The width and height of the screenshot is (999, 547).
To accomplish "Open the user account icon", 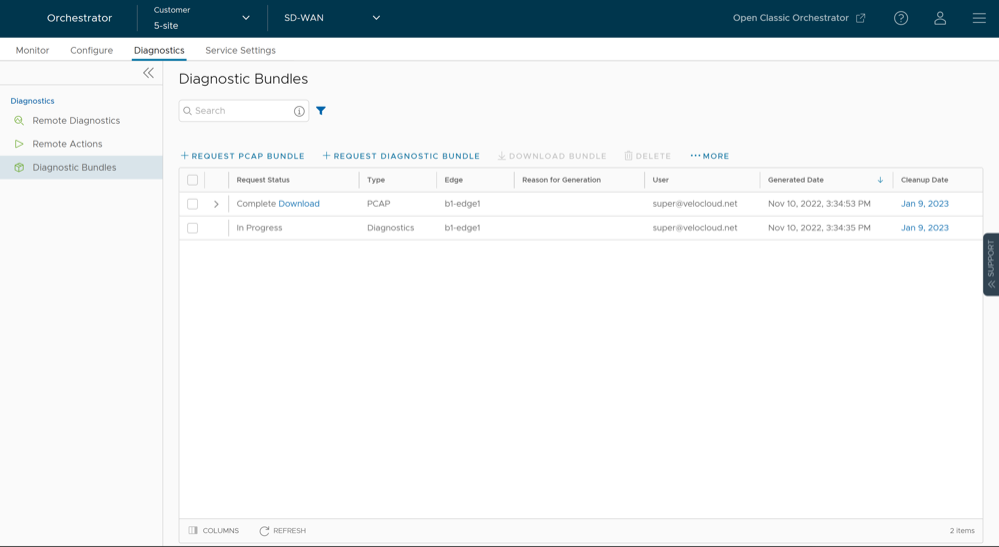I will 939,18.
